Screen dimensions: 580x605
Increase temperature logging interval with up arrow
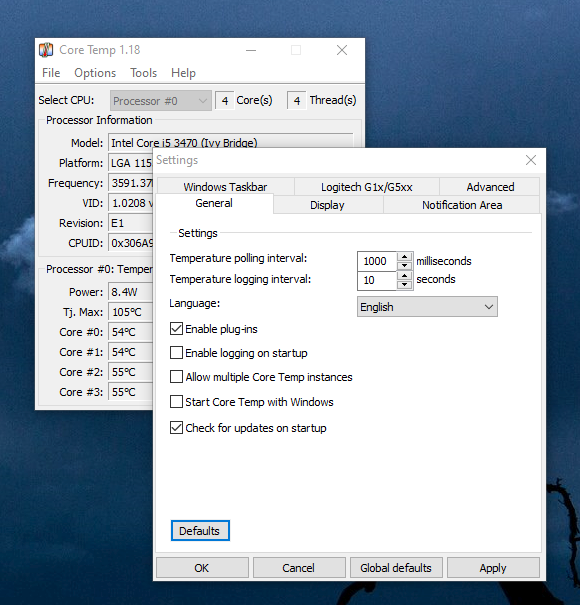point(404,275)
